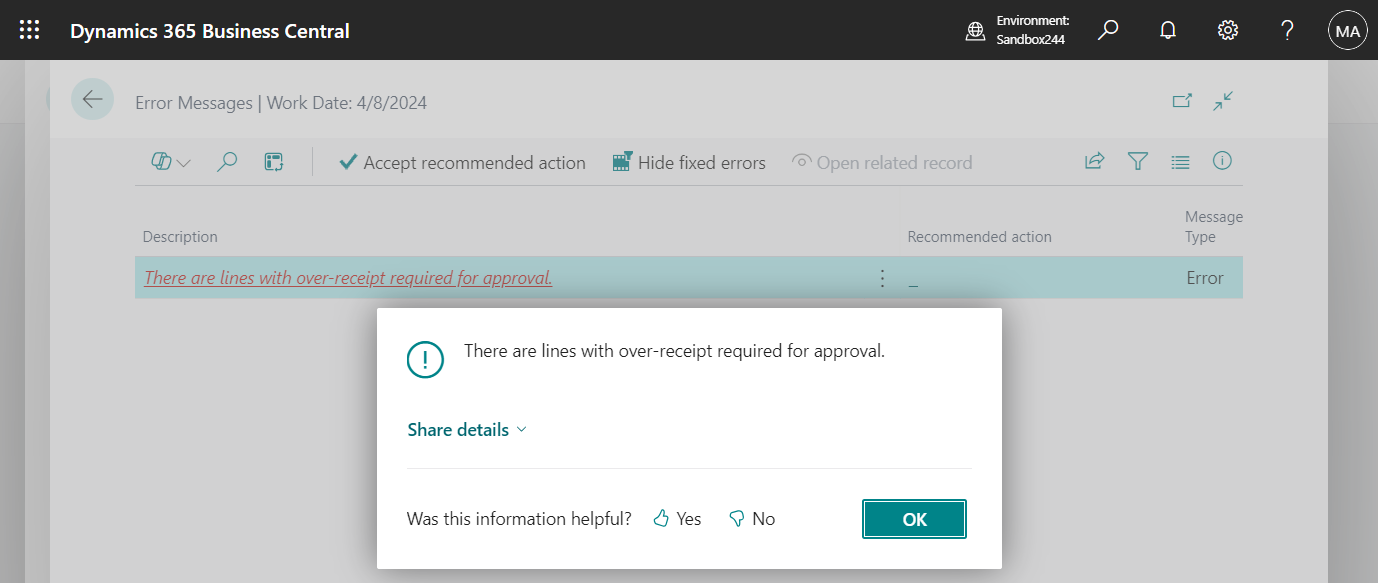
Task: Collapse the Error Messages page view
Action: [1223, 101]
